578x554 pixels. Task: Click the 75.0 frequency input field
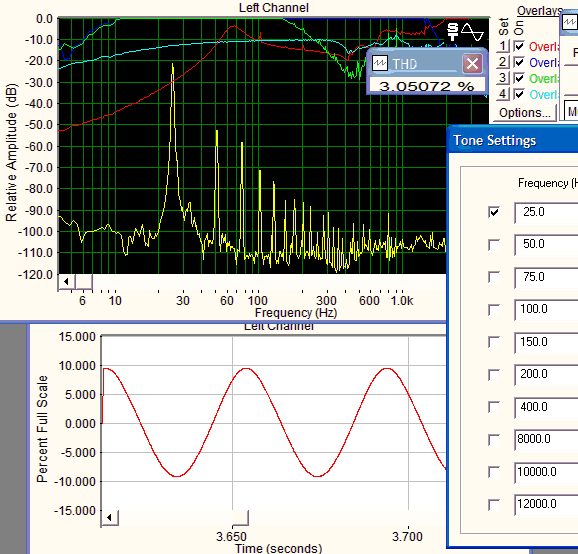(x=546, y=277)
